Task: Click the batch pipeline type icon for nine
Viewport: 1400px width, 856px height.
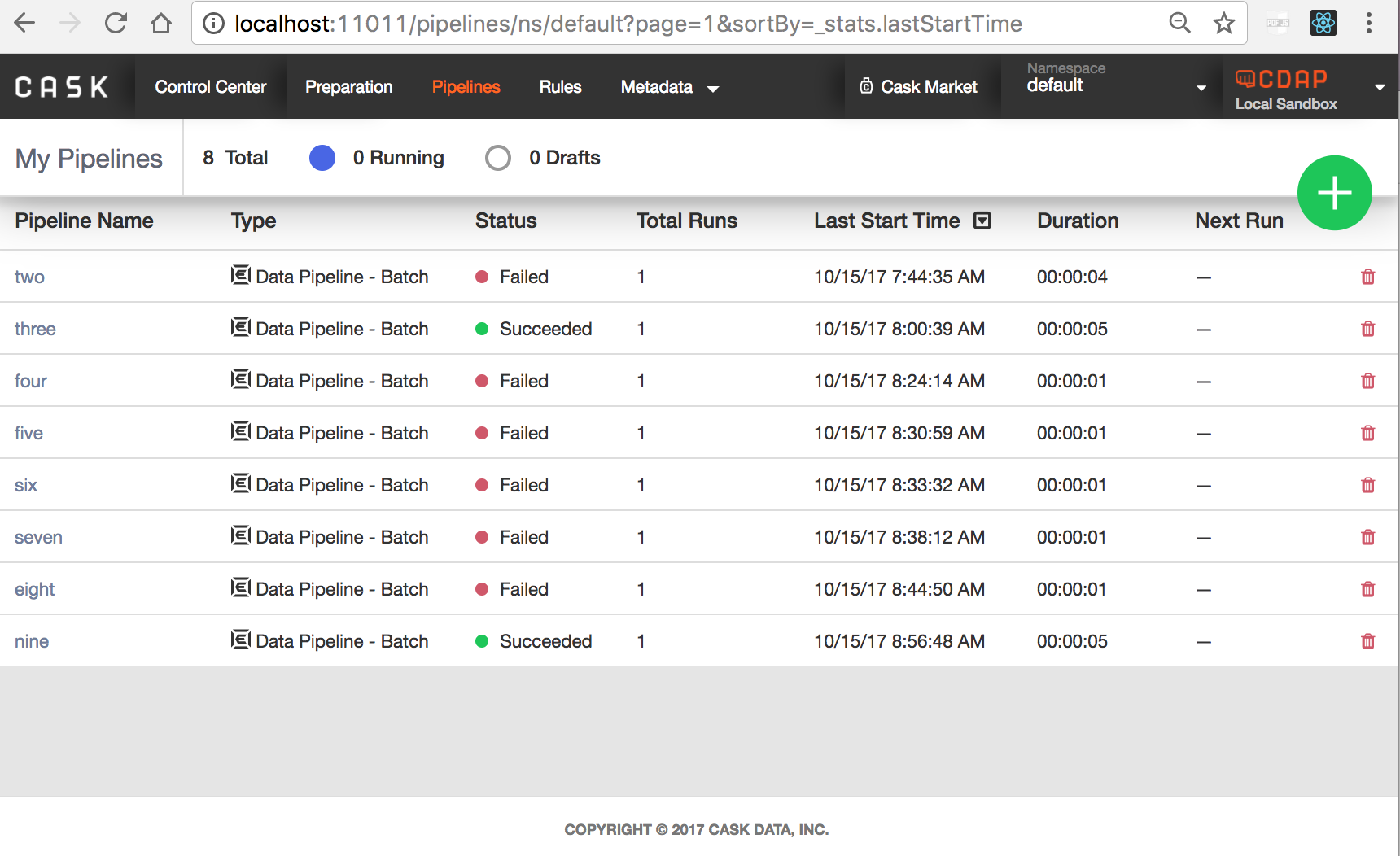Action: pyautogui.click(x=240, y=640)
